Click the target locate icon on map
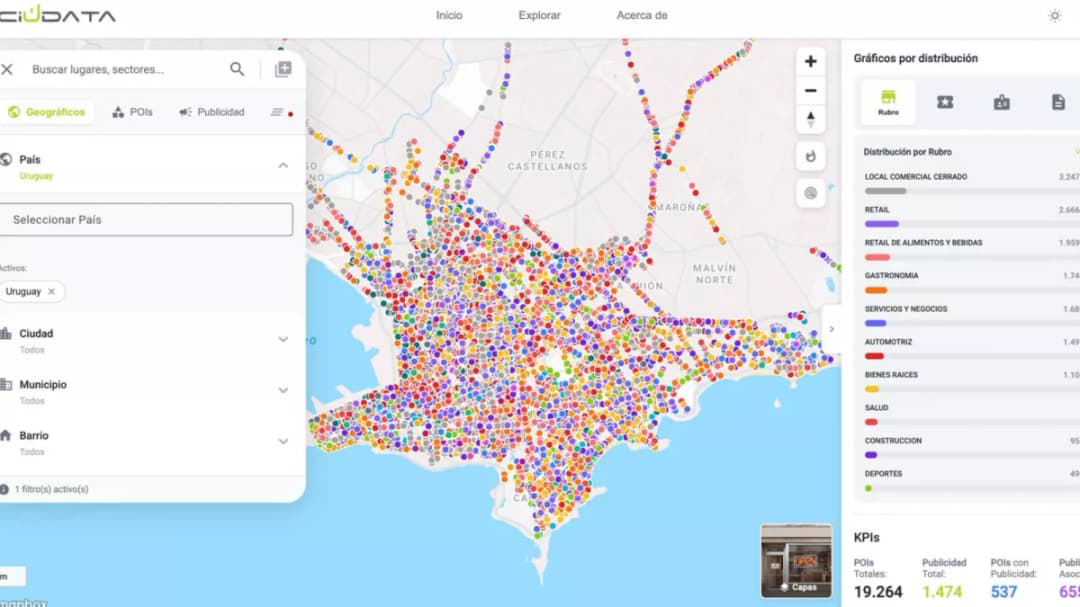1080x607 pixels. pyautogui.click(x=811, y=194)
